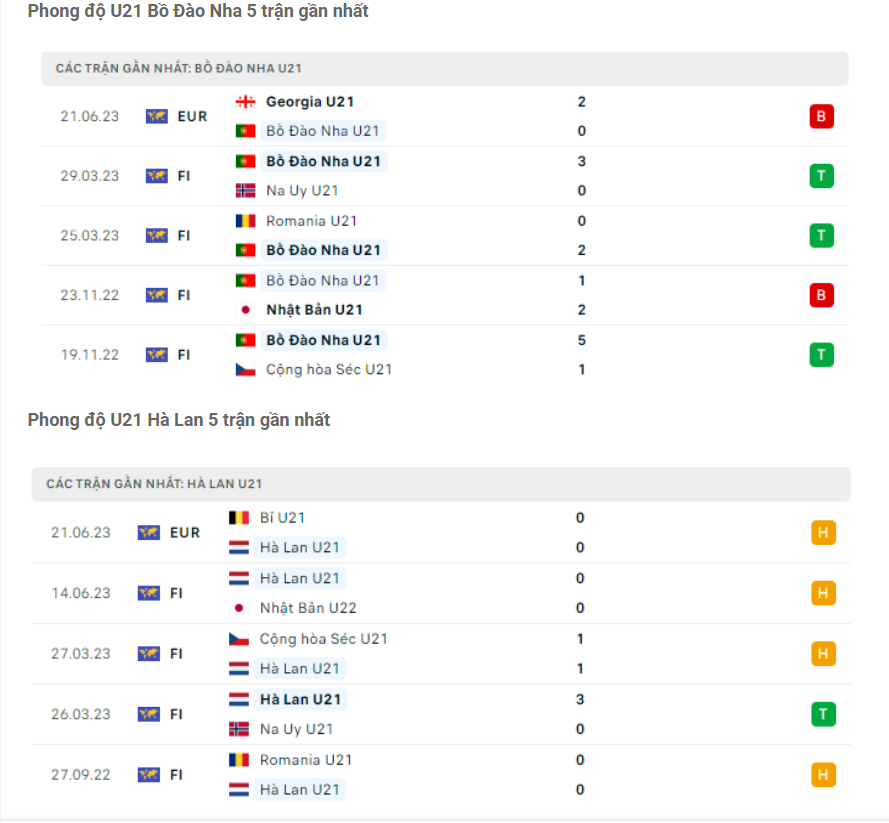Click the Georgia flag icon

(245, 102)
